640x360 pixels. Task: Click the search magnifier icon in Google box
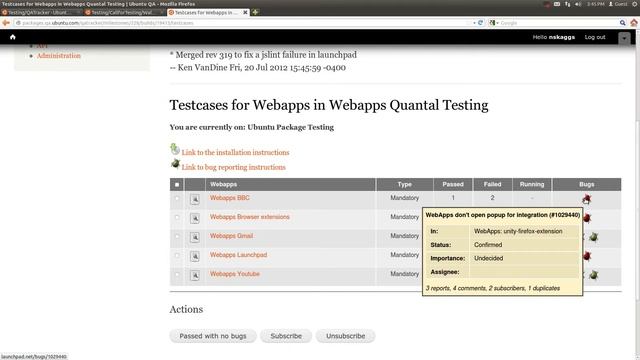click(622, 23)
